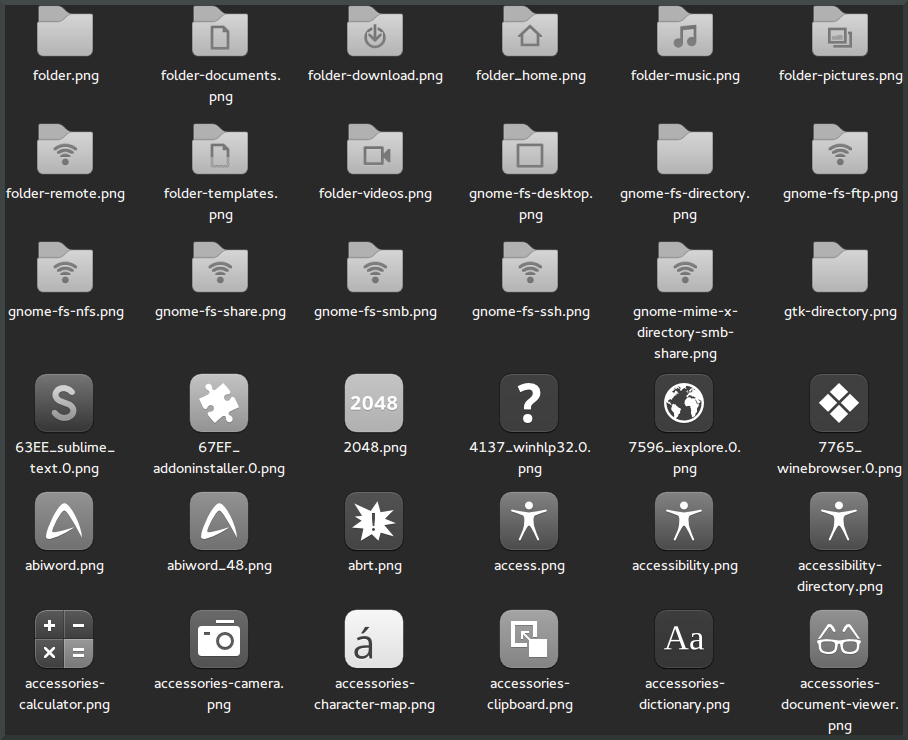The width and height of the screenshot is (908, 740).
Task: Select the accessories-dictionary.png Aa icon
Action: (x=684, y=639)
